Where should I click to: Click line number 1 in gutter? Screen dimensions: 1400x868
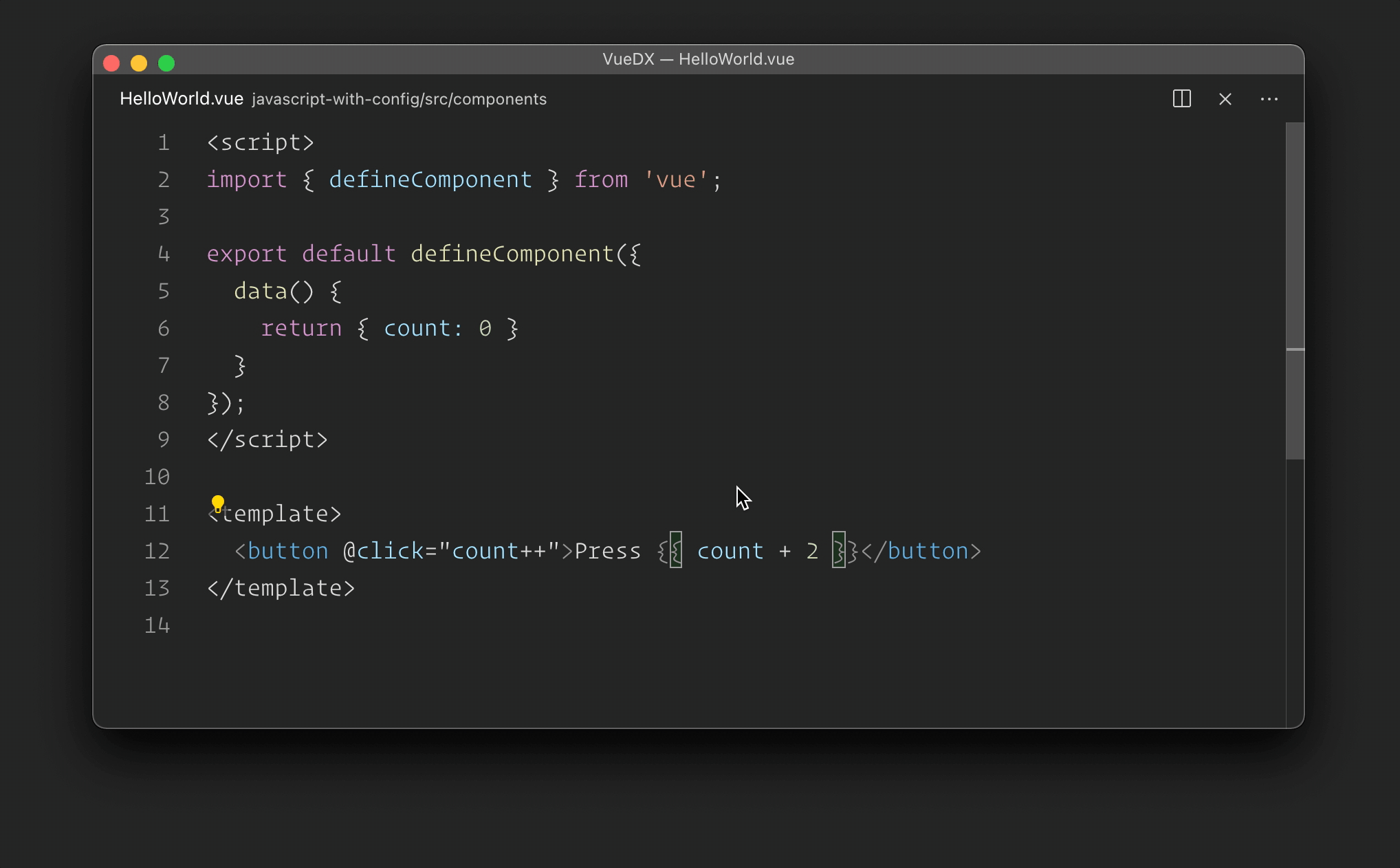click(x=164, y=142)
